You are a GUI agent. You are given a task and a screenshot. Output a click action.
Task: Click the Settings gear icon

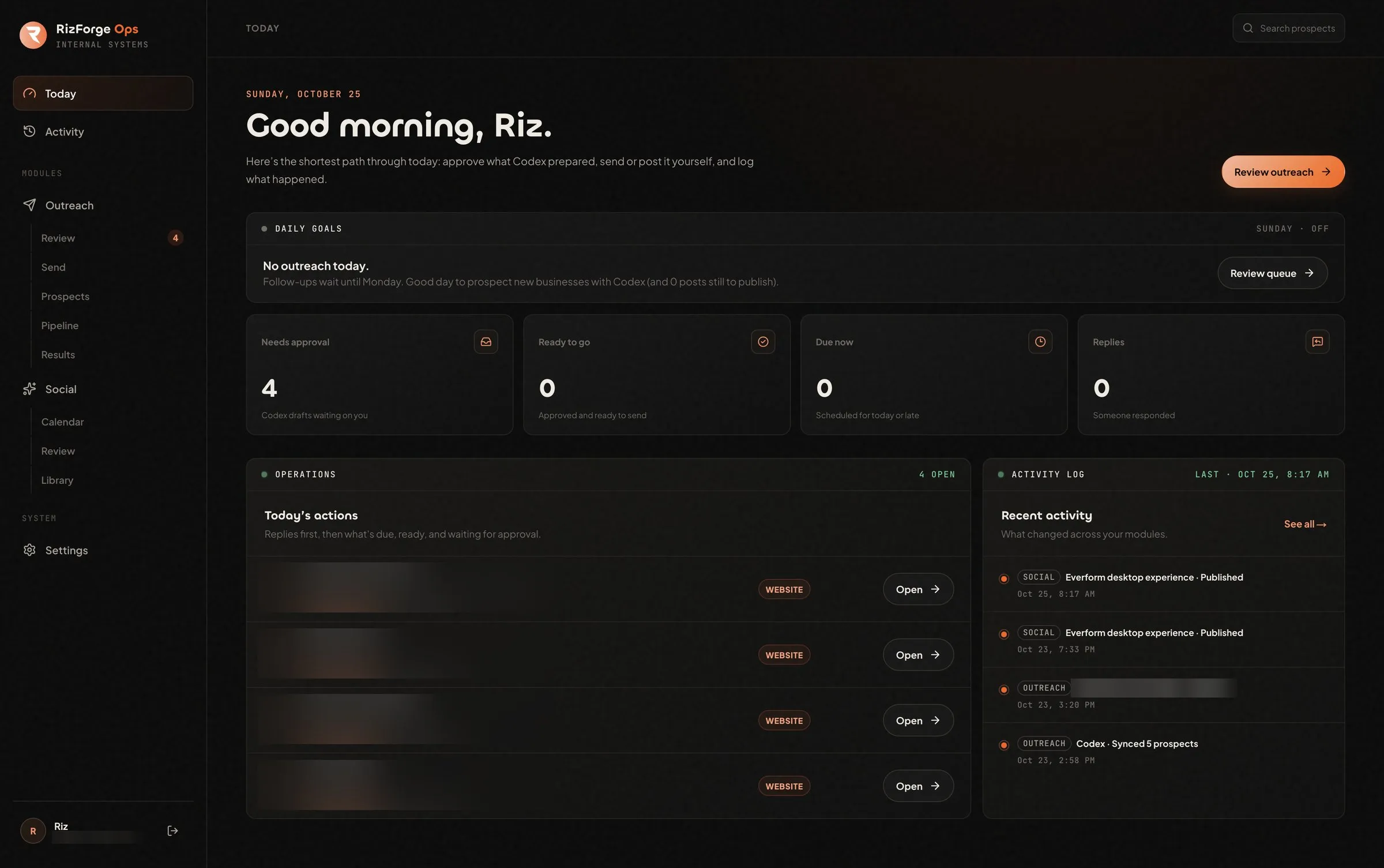click(29, 550)
